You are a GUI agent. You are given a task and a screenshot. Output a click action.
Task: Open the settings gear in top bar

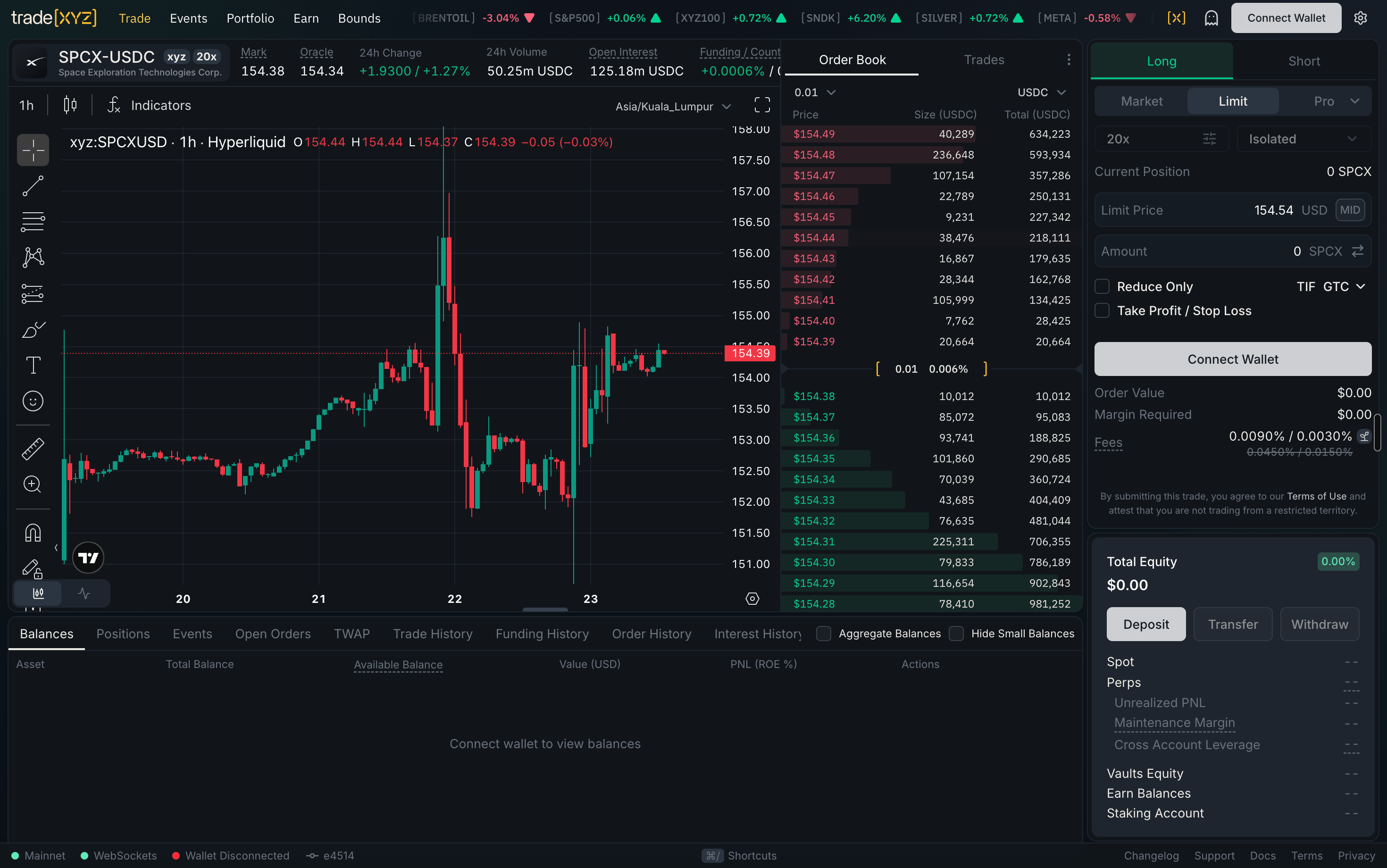click(x=1360, y=18)
